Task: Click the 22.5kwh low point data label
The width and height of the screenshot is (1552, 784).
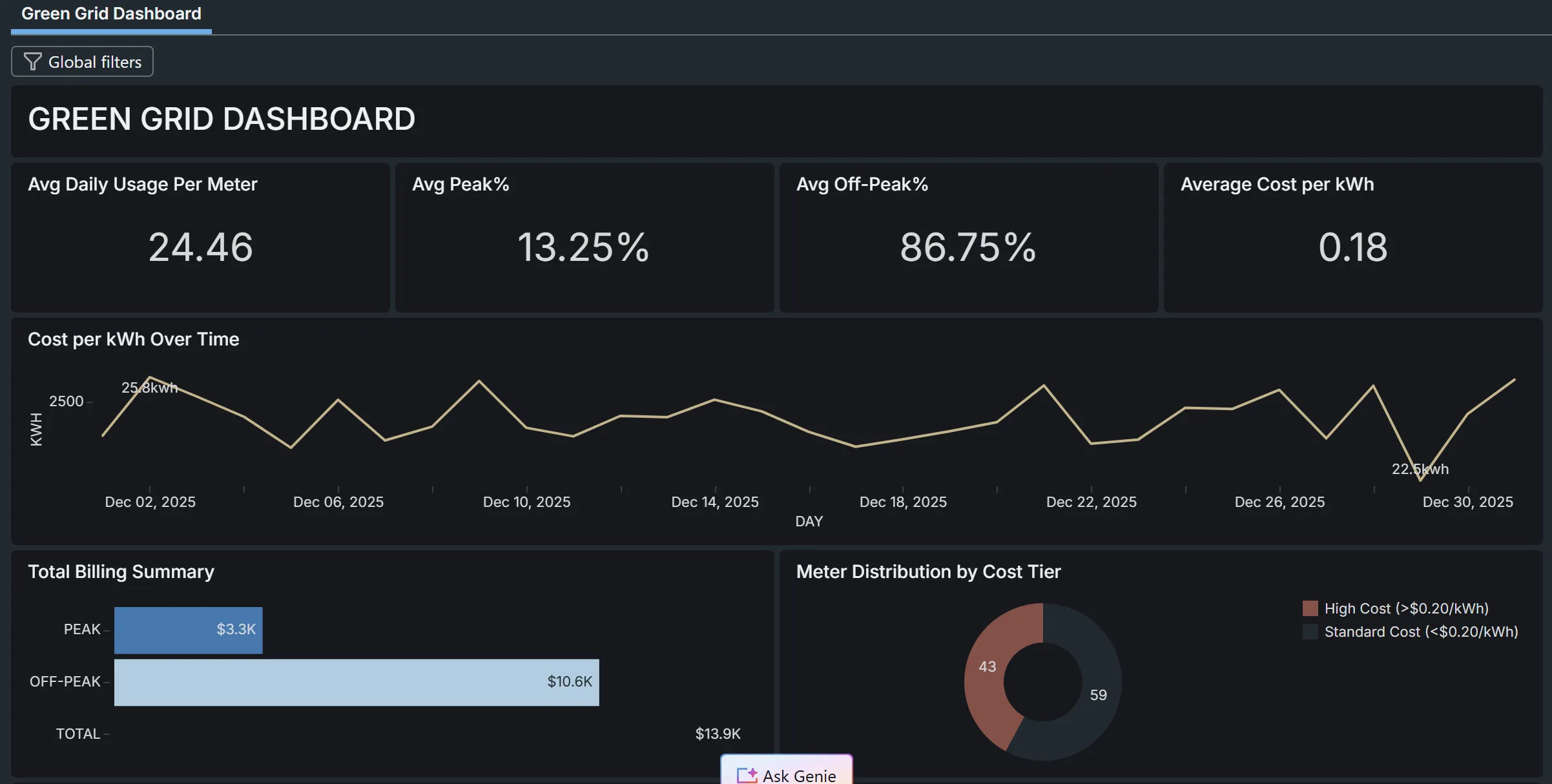Action: coord(1420,469)
